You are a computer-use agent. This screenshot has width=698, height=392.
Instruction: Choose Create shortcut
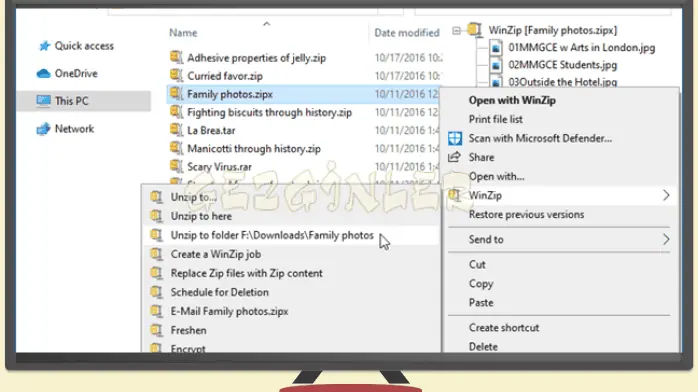point(503,327)
